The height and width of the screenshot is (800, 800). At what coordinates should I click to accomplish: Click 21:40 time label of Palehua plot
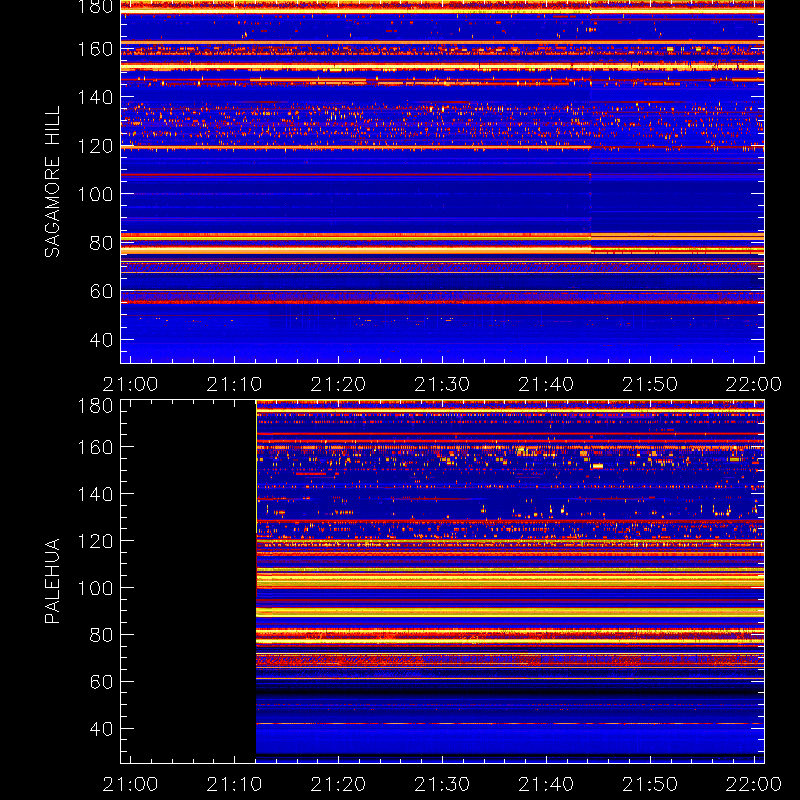pyautogui.click(x=546, y=784)
